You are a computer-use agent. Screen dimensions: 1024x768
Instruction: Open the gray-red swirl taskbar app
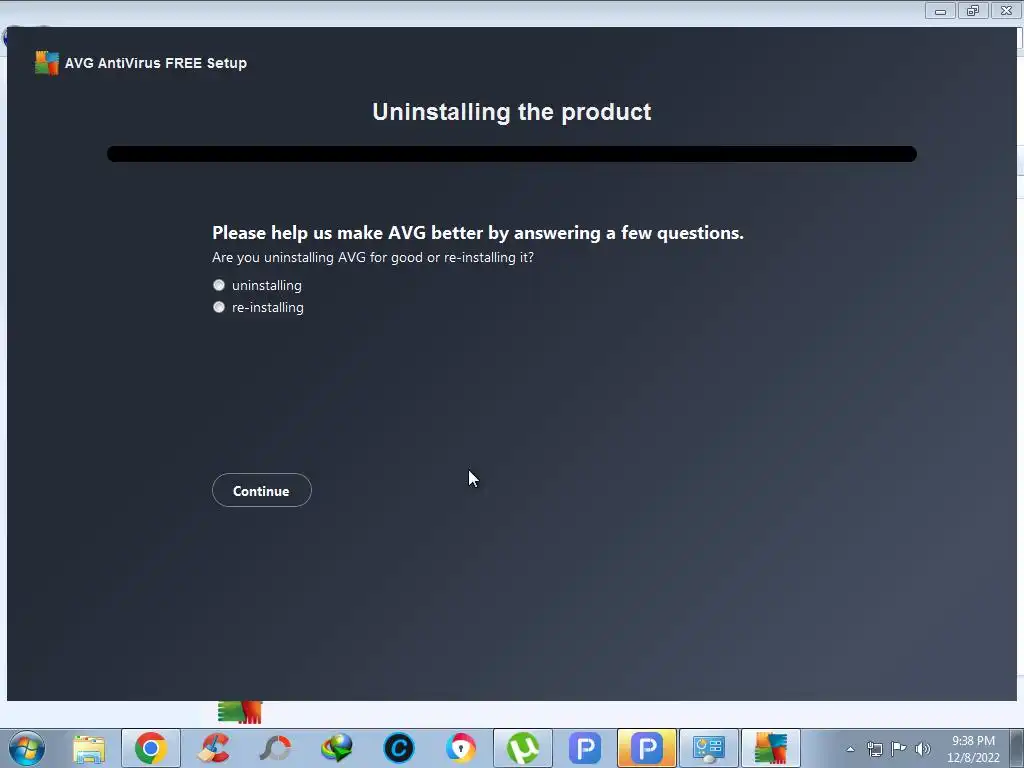tap(275, 748)
